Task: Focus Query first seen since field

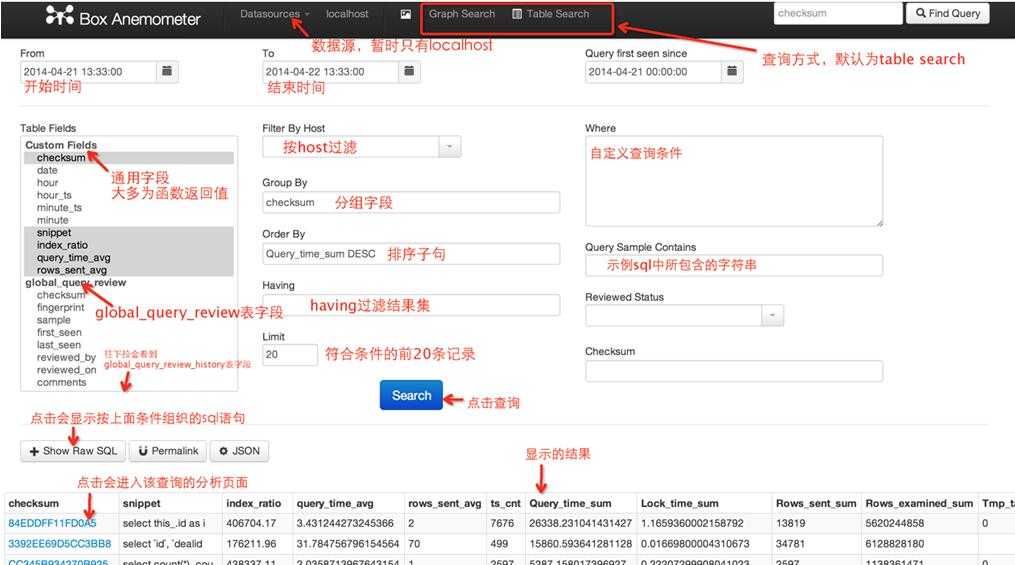Action: click(653, 72)
